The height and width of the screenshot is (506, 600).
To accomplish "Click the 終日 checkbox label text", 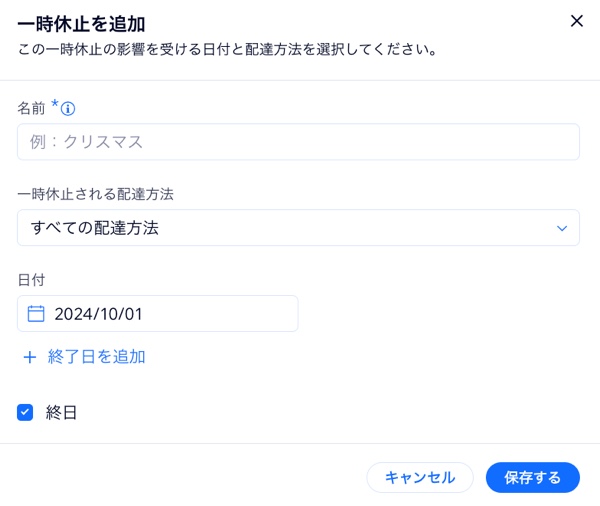I will click(62, 412).
